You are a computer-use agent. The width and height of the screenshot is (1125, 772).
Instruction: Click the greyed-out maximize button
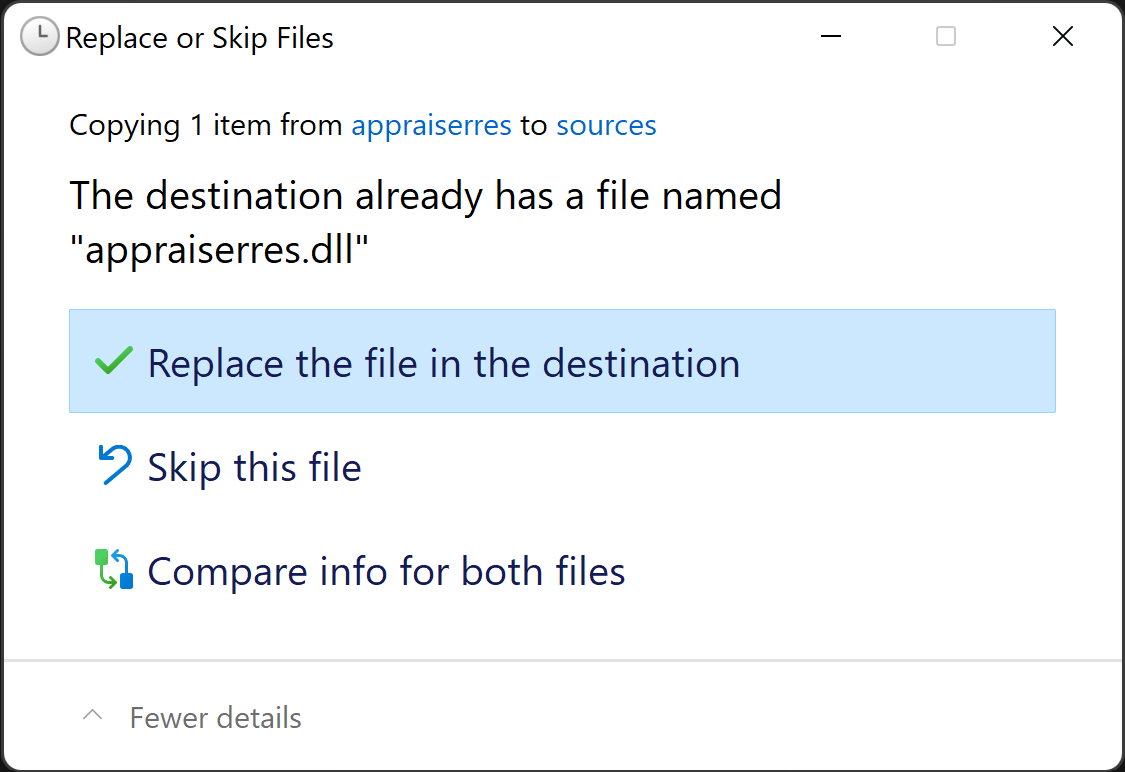point(945,37)
